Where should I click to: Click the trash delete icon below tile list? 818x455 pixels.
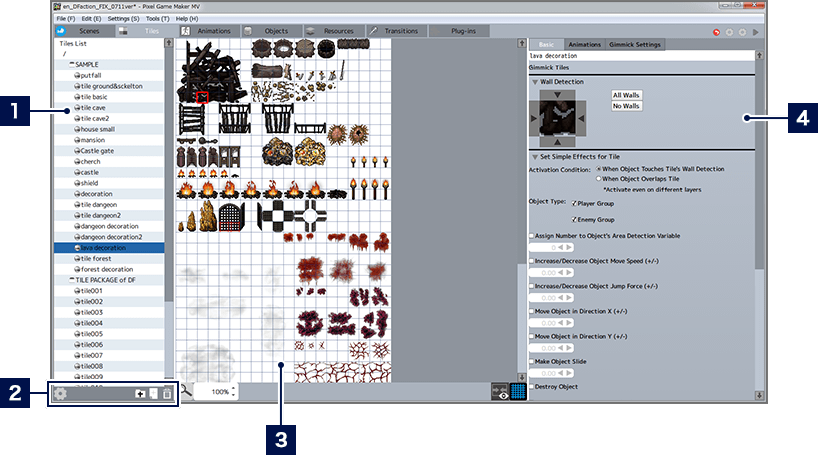(167, 394)
